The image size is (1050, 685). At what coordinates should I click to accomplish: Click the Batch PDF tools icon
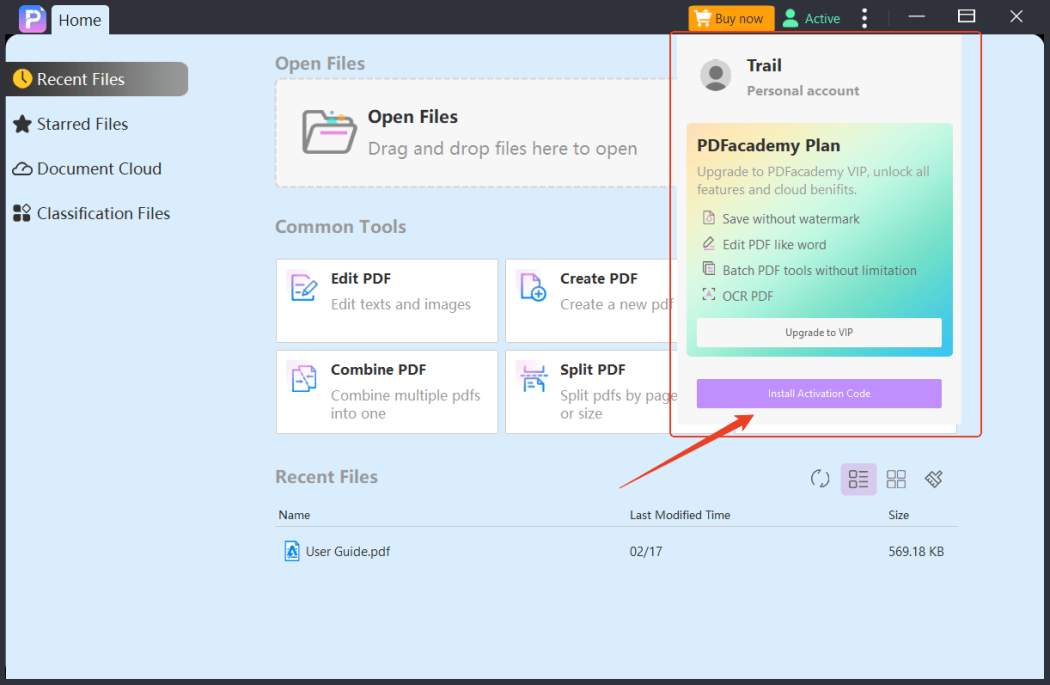(x=708, y=269)
